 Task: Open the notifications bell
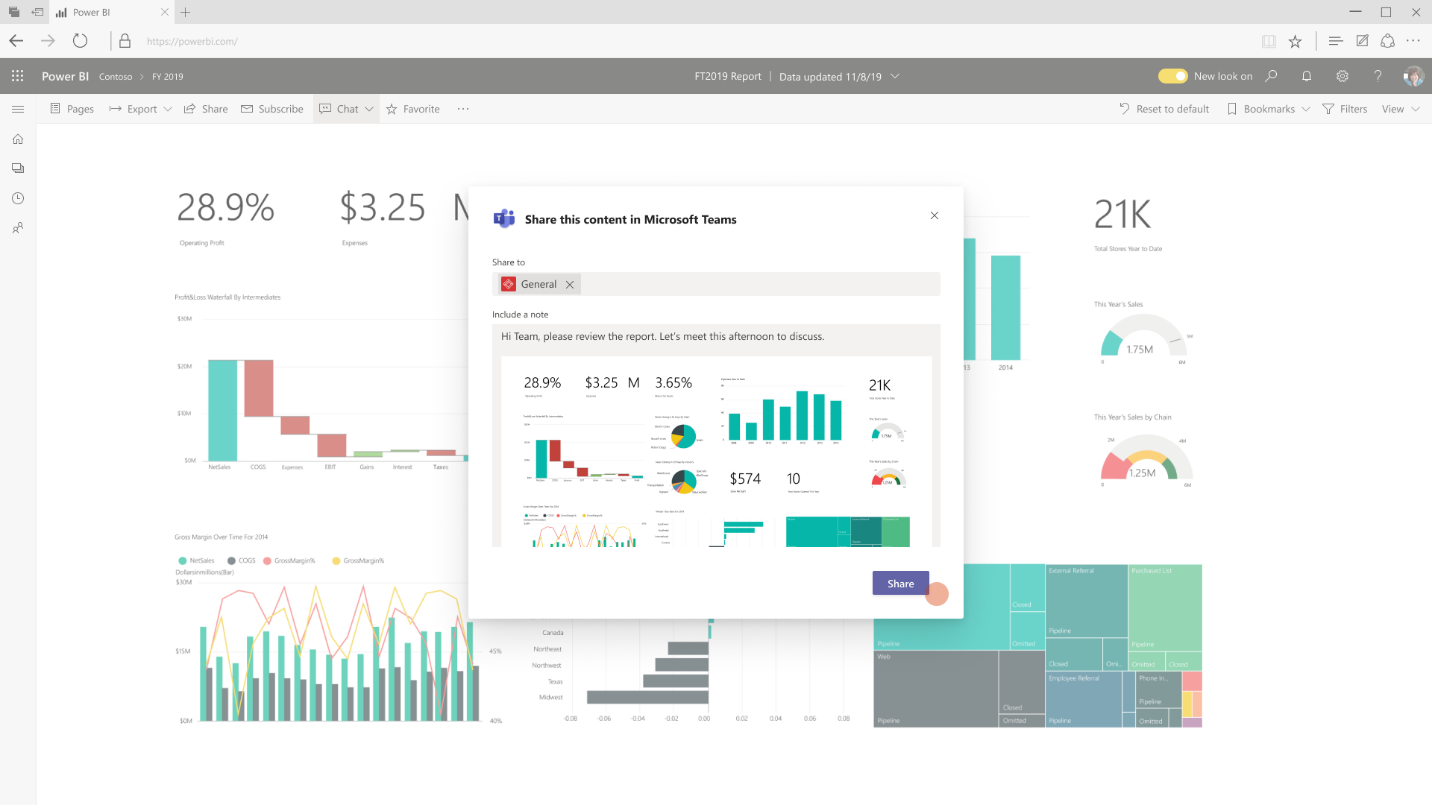(x=1307, y=76)
